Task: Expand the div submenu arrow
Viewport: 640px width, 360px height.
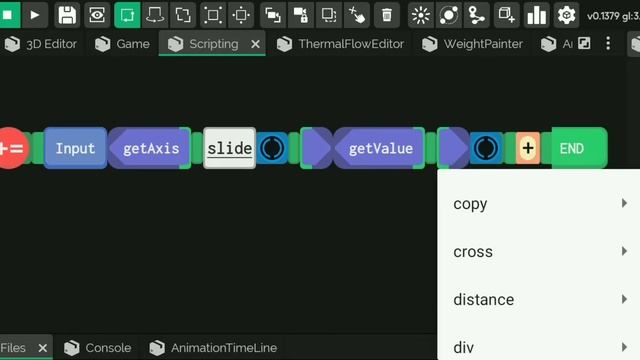Action: [x=624, y=347]
